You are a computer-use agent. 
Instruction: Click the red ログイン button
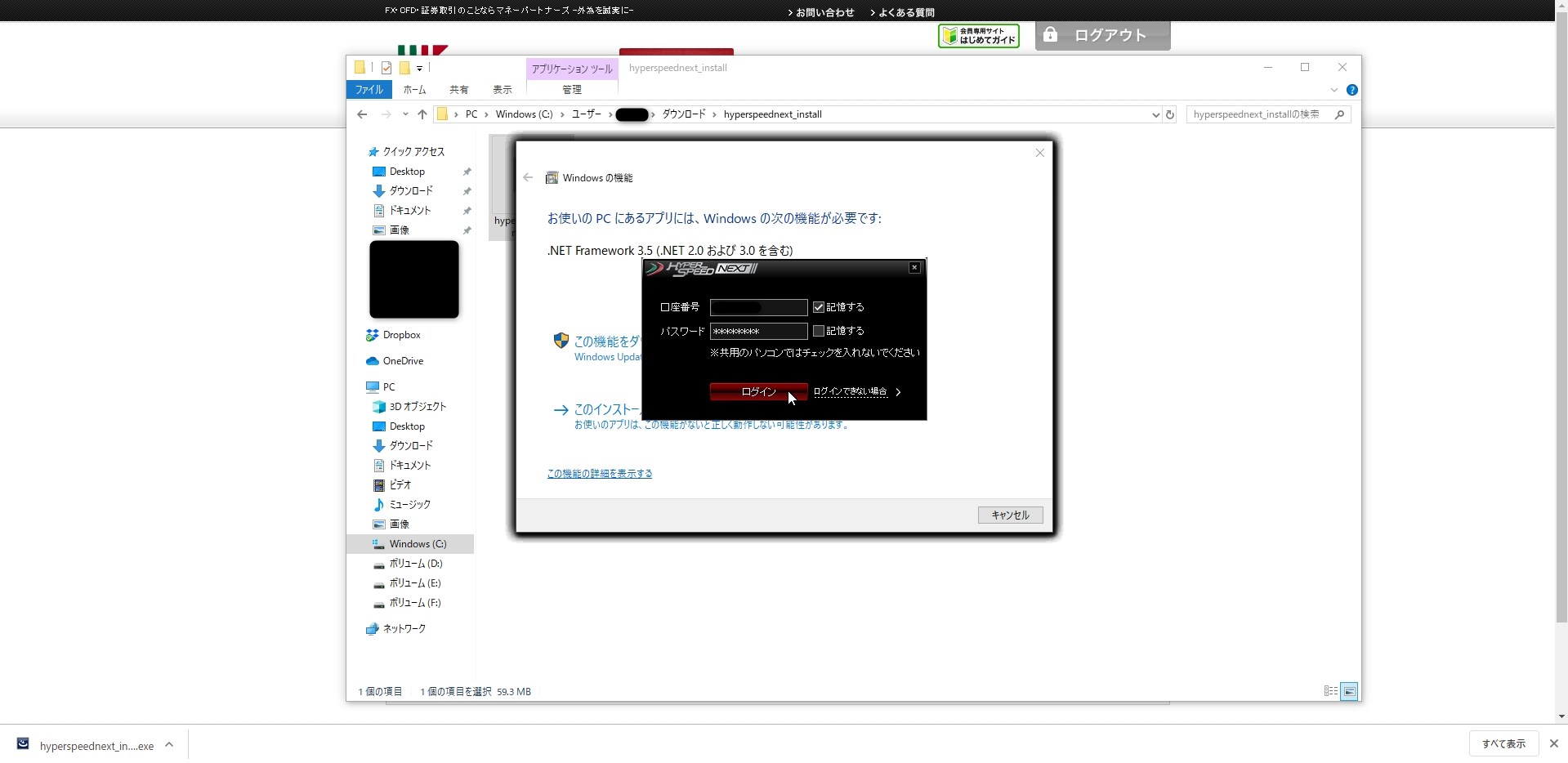click(x=757, y=392)
